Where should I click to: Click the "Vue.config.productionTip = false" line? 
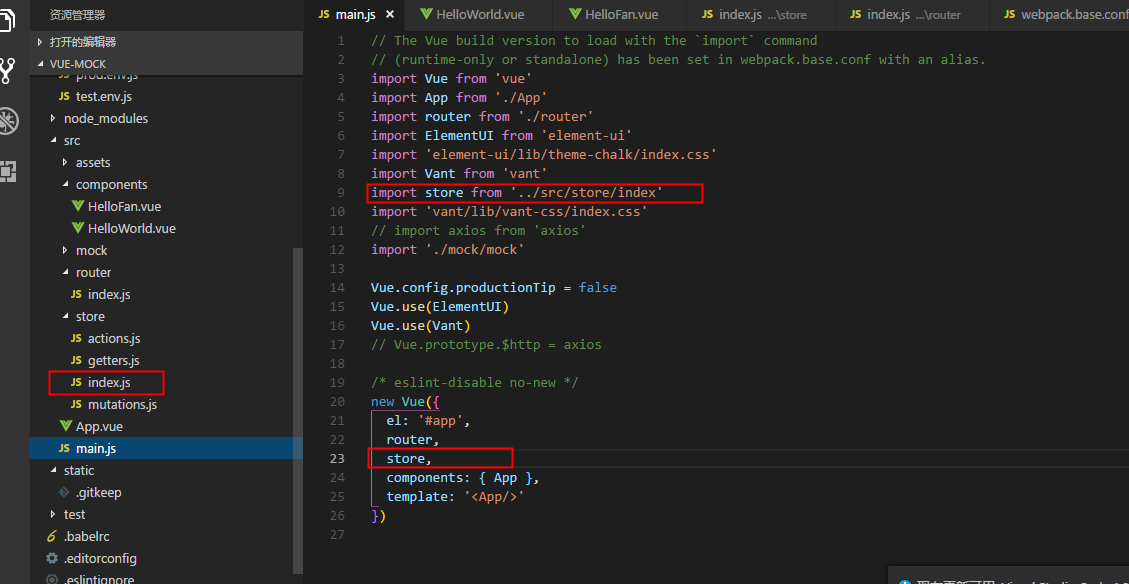(x=494, y=287)
